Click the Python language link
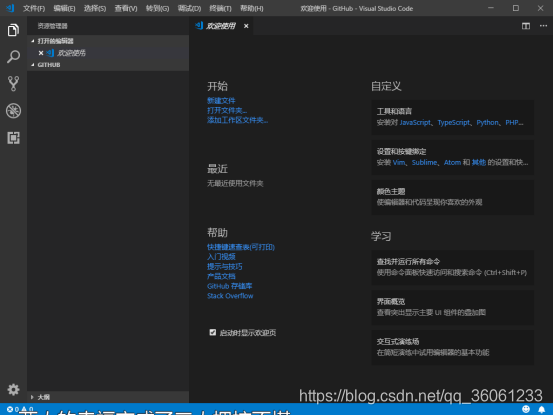553x415 pixels. point(487,123)
